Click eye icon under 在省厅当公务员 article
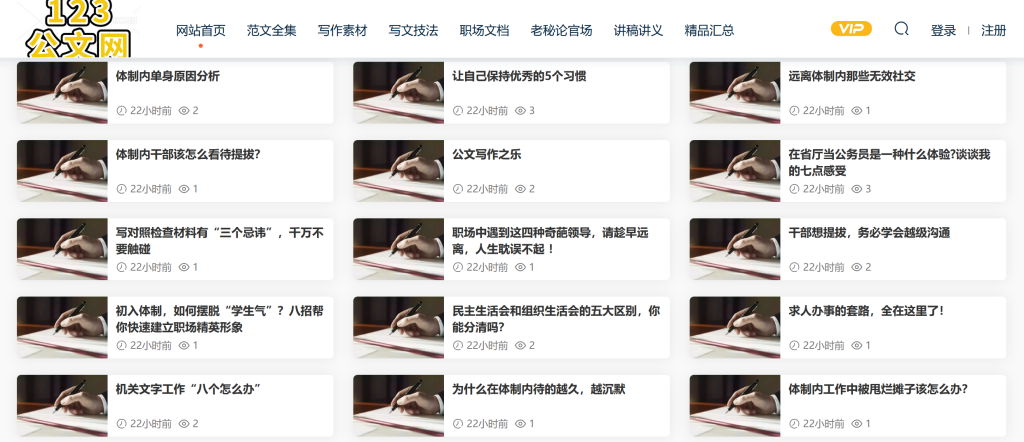Viewport: 1024px width, 442px height. pos(856,189)
